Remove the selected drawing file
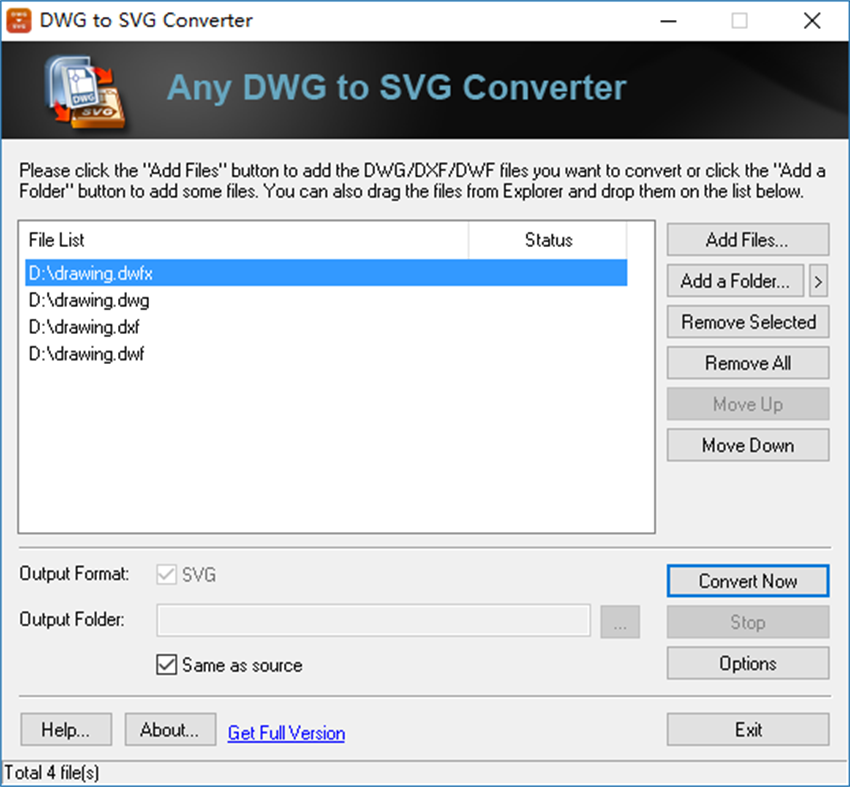 coord(747,322)
